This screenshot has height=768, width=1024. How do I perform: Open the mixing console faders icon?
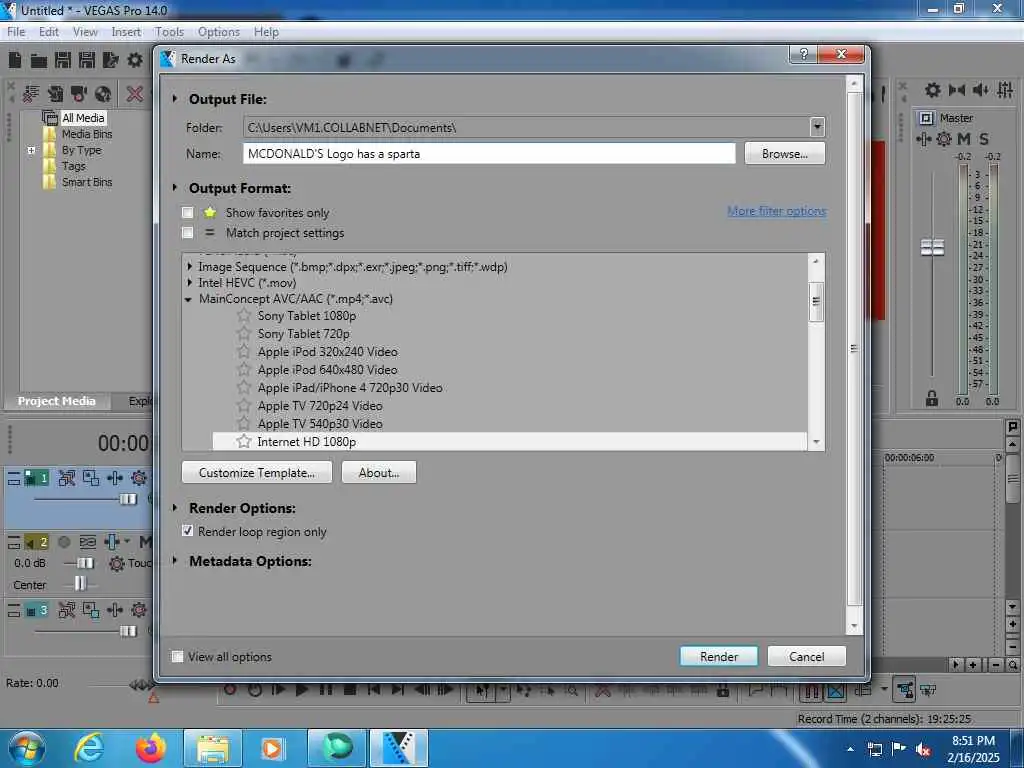point(1005,90)
